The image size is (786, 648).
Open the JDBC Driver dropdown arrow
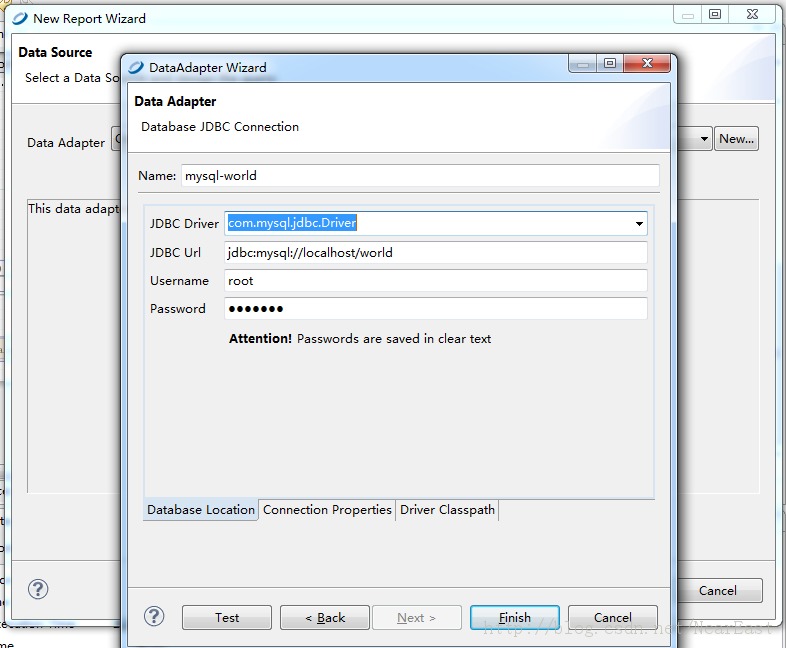click(x=639, y=224)
